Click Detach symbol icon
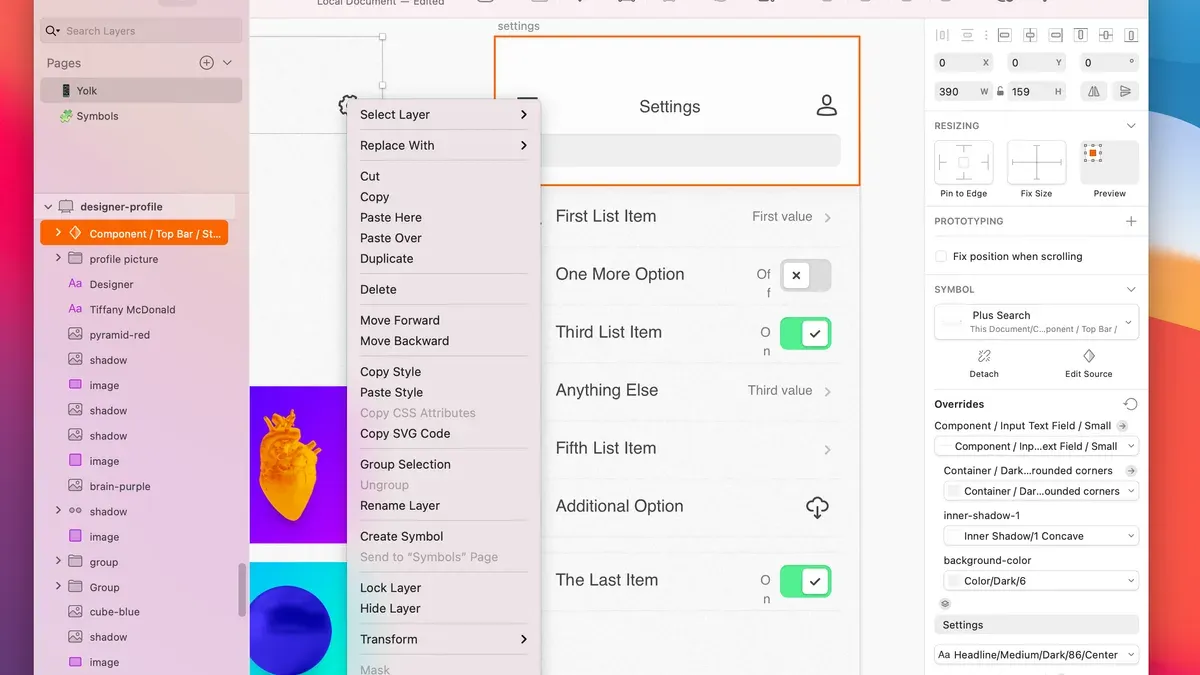 [x=984, y=356]
